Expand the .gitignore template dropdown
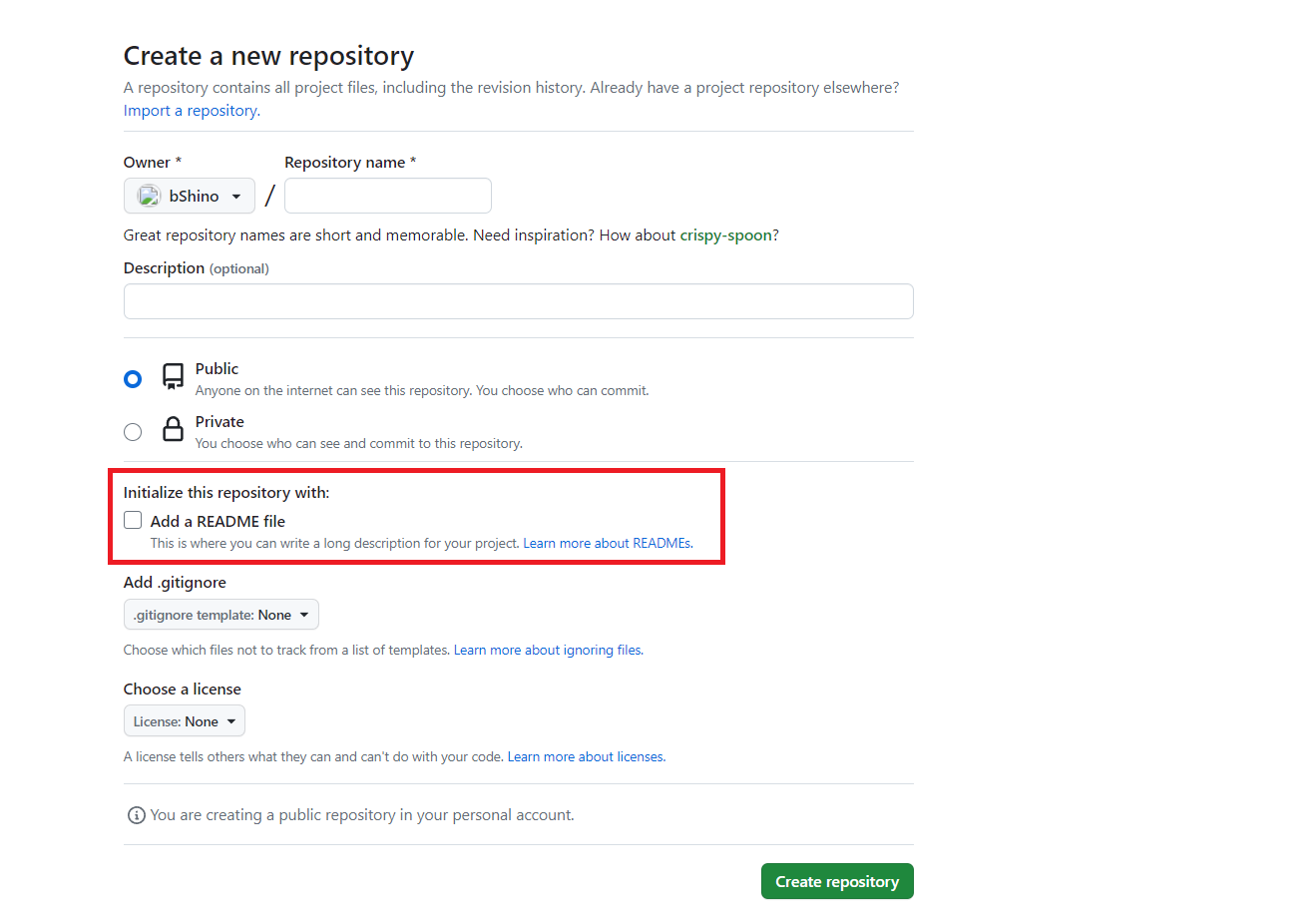 point(221,615)
